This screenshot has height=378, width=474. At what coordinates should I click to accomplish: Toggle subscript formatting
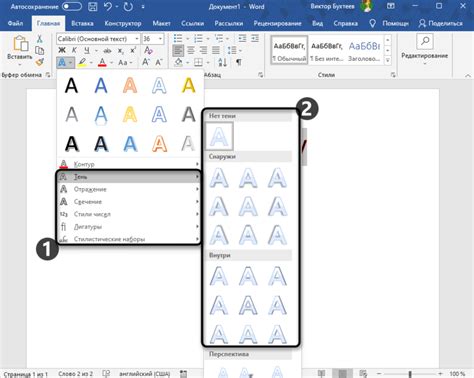pyautogui.click(x=120, y=51)
